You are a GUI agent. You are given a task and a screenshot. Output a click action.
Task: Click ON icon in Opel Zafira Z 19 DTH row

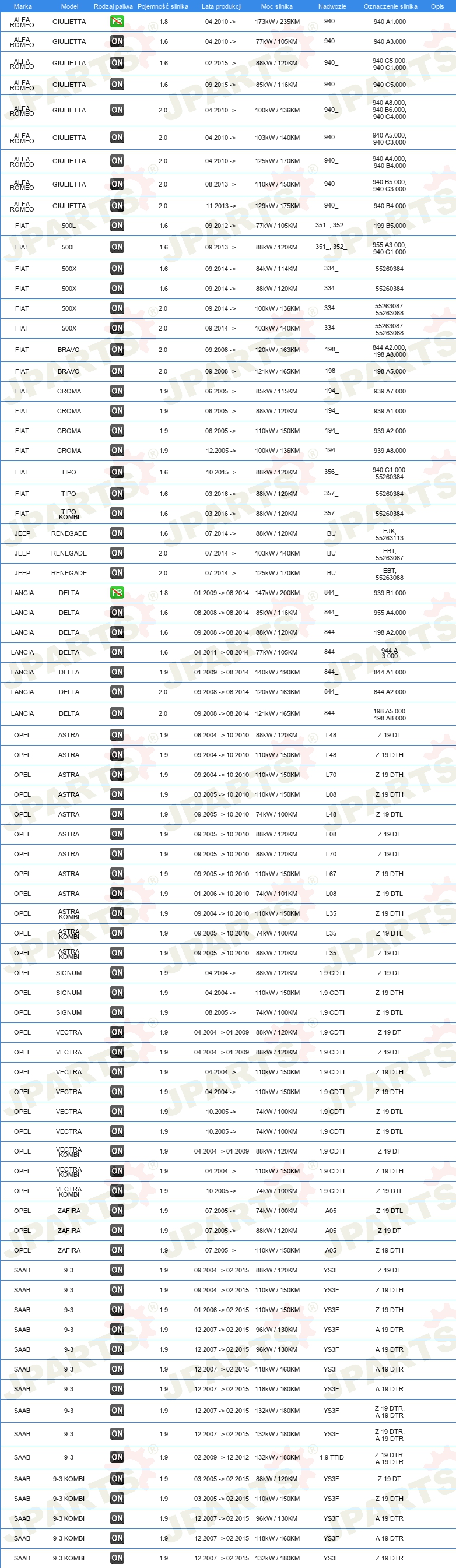tap(117, 1250)
